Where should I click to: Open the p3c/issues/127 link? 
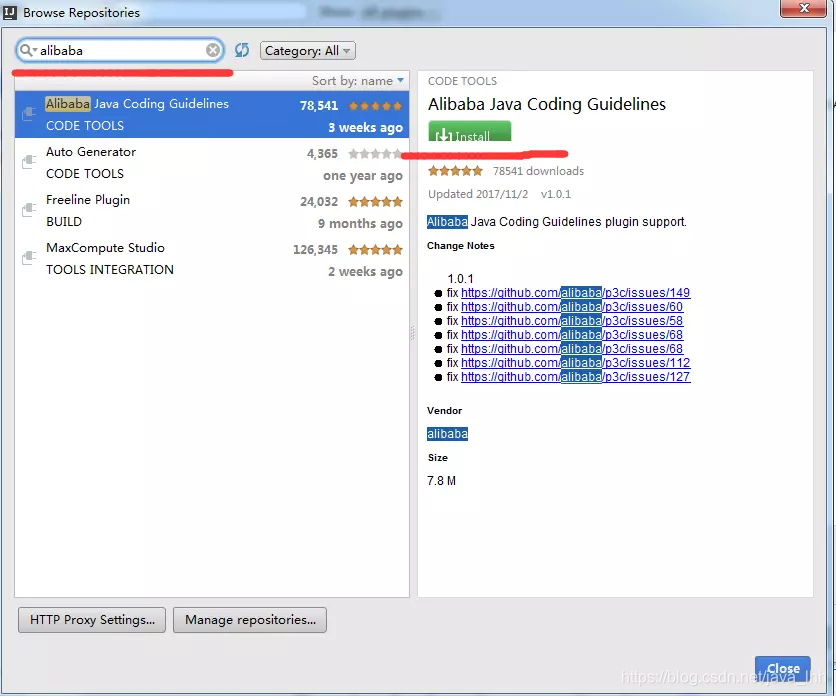tap(575, 377)
